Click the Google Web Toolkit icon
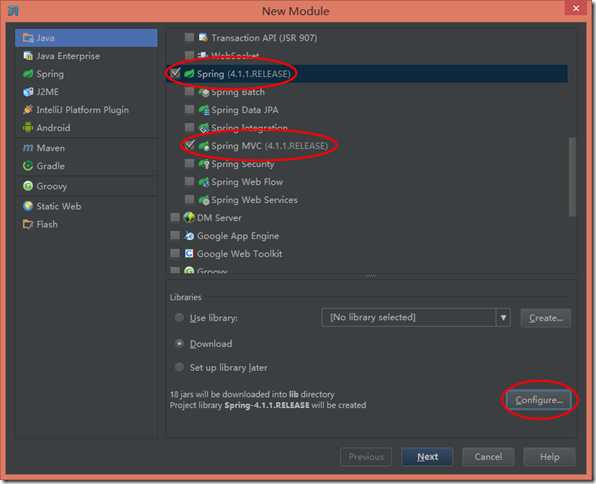 pos(189,253)
